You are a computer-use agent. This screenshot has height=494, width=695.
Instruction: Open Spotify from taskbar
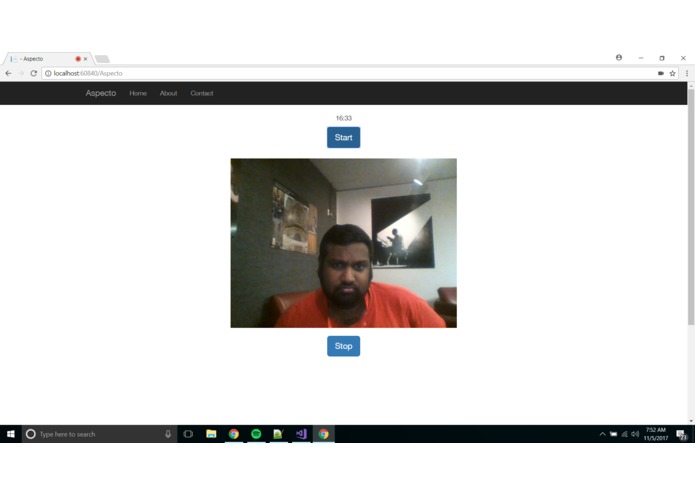[256, 434]
